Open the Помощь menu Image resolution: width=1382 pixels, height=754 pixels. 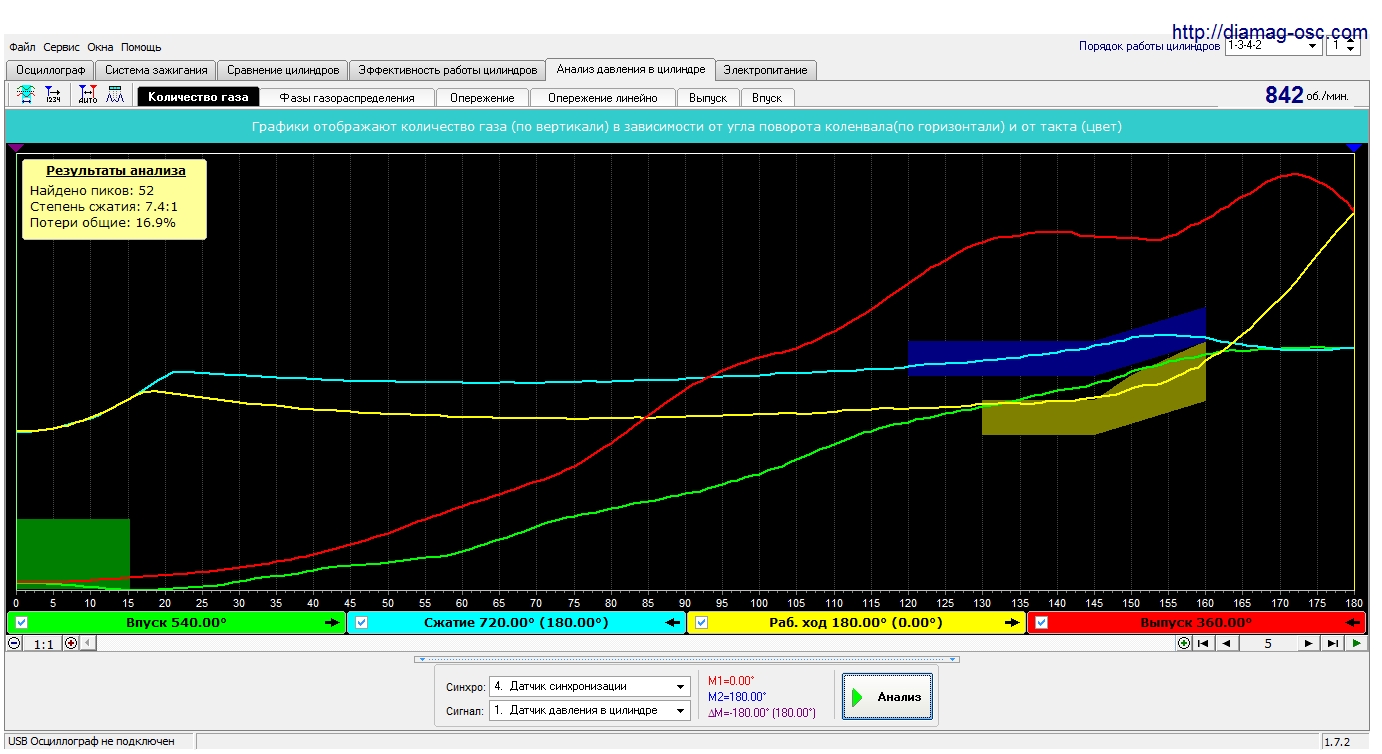click(x=141, y=47)
